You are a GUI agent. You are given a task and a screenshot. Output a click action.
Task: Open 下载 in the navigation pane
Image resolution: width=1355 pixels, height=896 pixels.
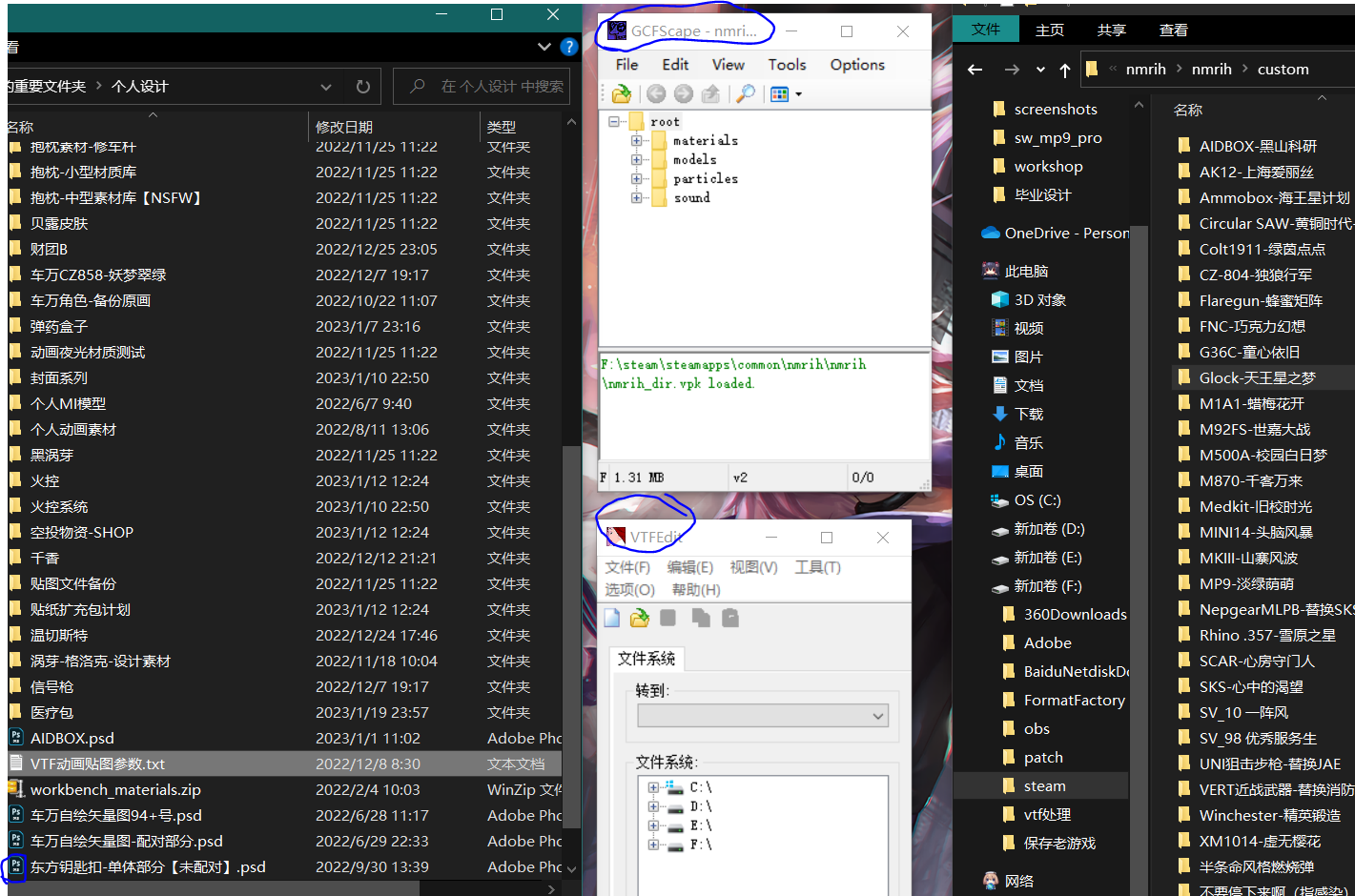coord(1017,414)
